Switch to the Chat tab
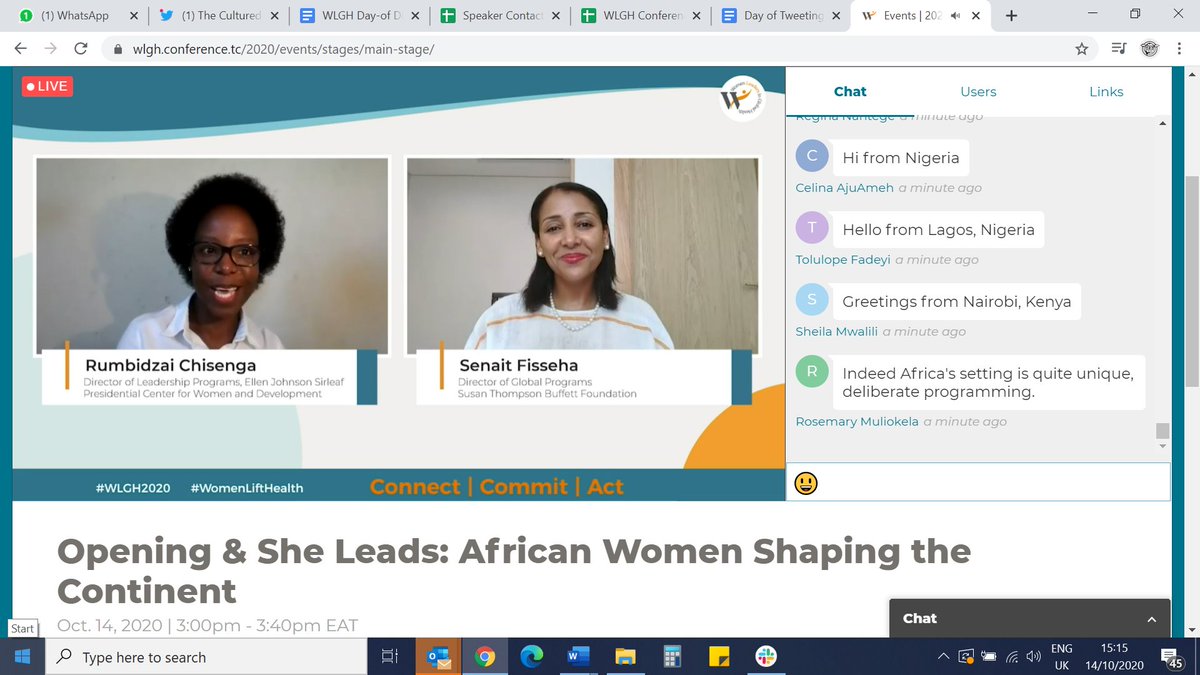This screenshot has height=675, width=1200. click(x=850, y=91)
